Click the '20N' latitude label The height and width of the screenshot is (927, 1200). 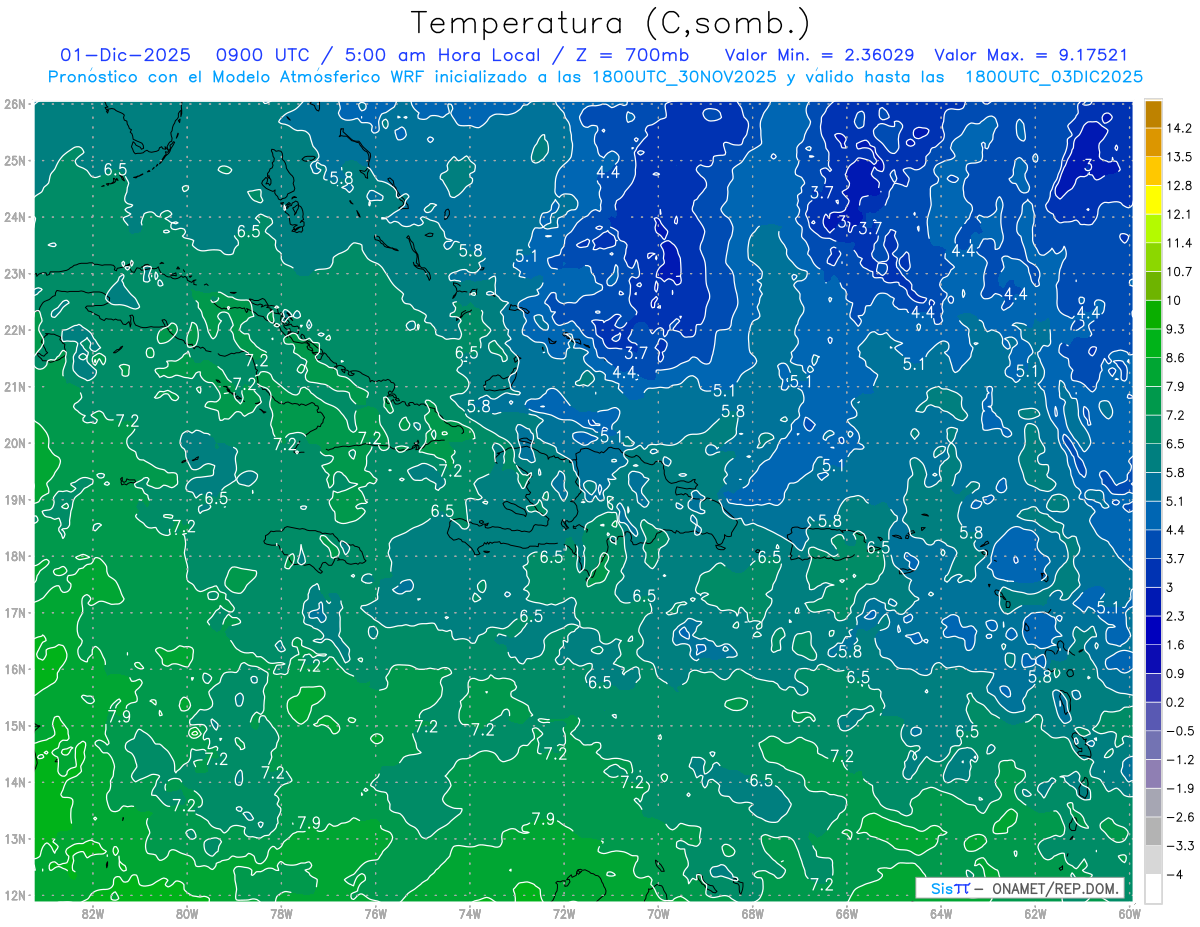14,443
